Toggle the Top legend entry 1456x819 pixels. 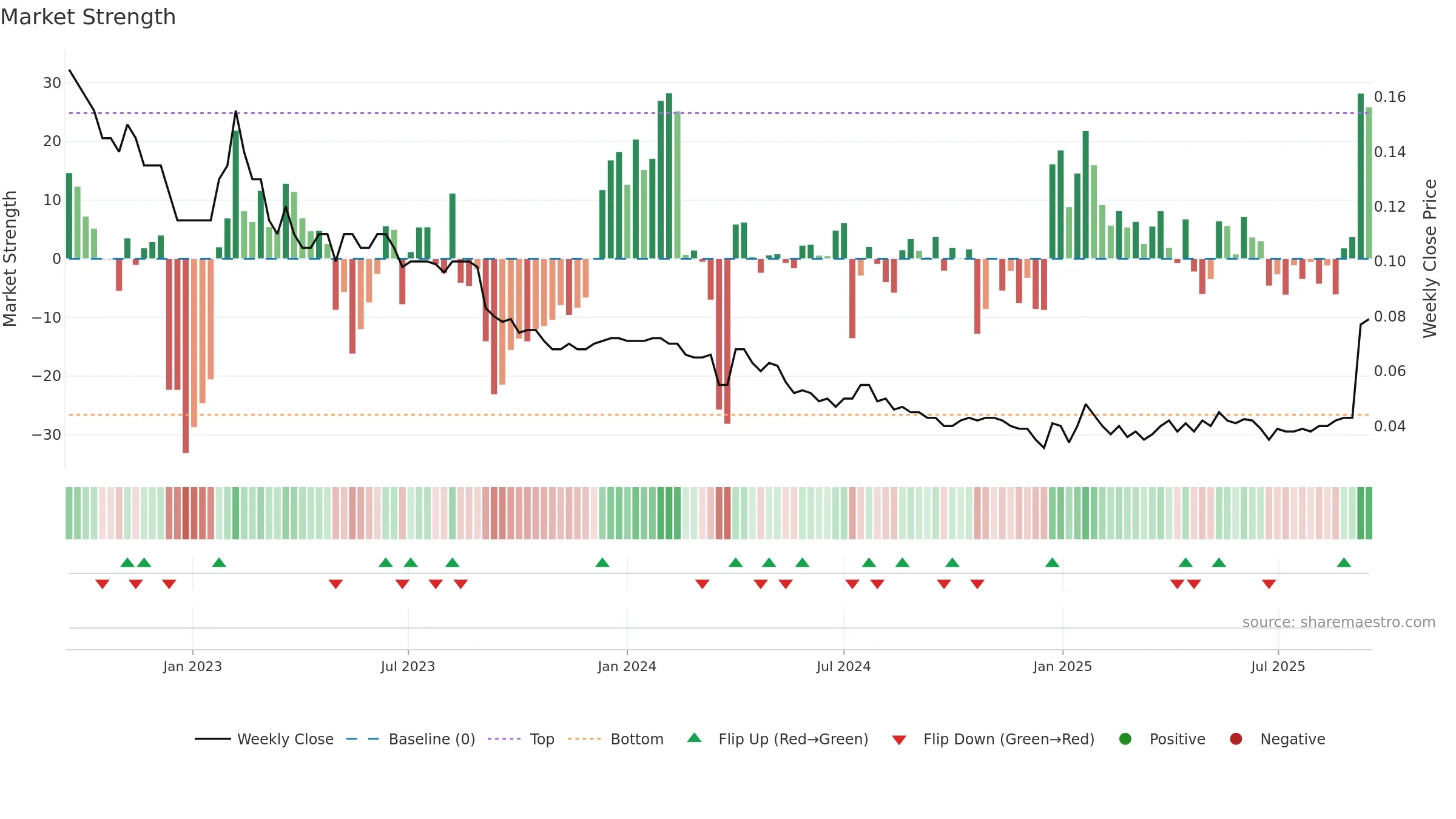click(x=521, y=739)
